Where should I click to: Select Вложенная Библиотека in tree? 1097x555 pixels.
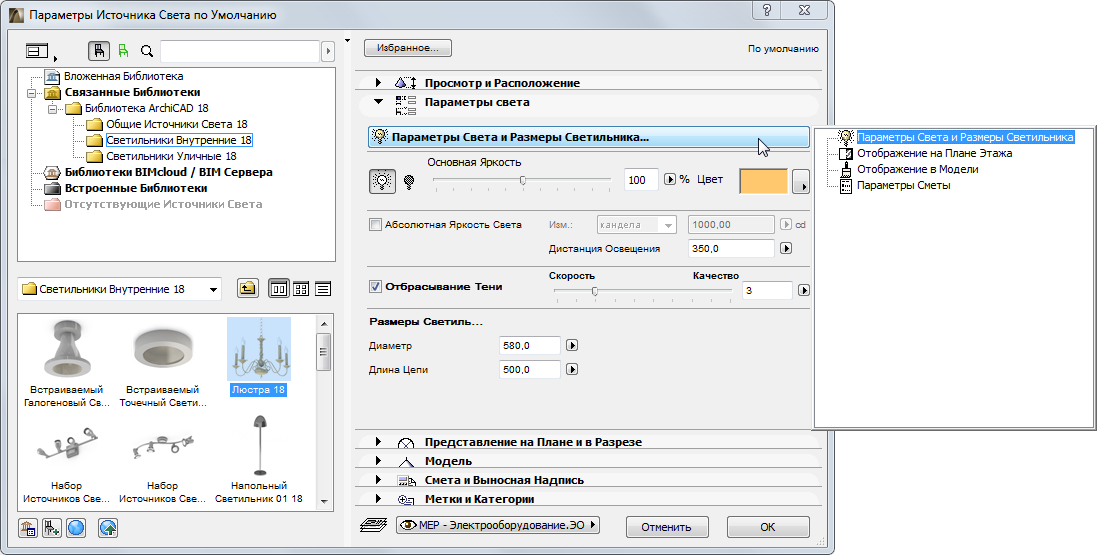[123, 76]
